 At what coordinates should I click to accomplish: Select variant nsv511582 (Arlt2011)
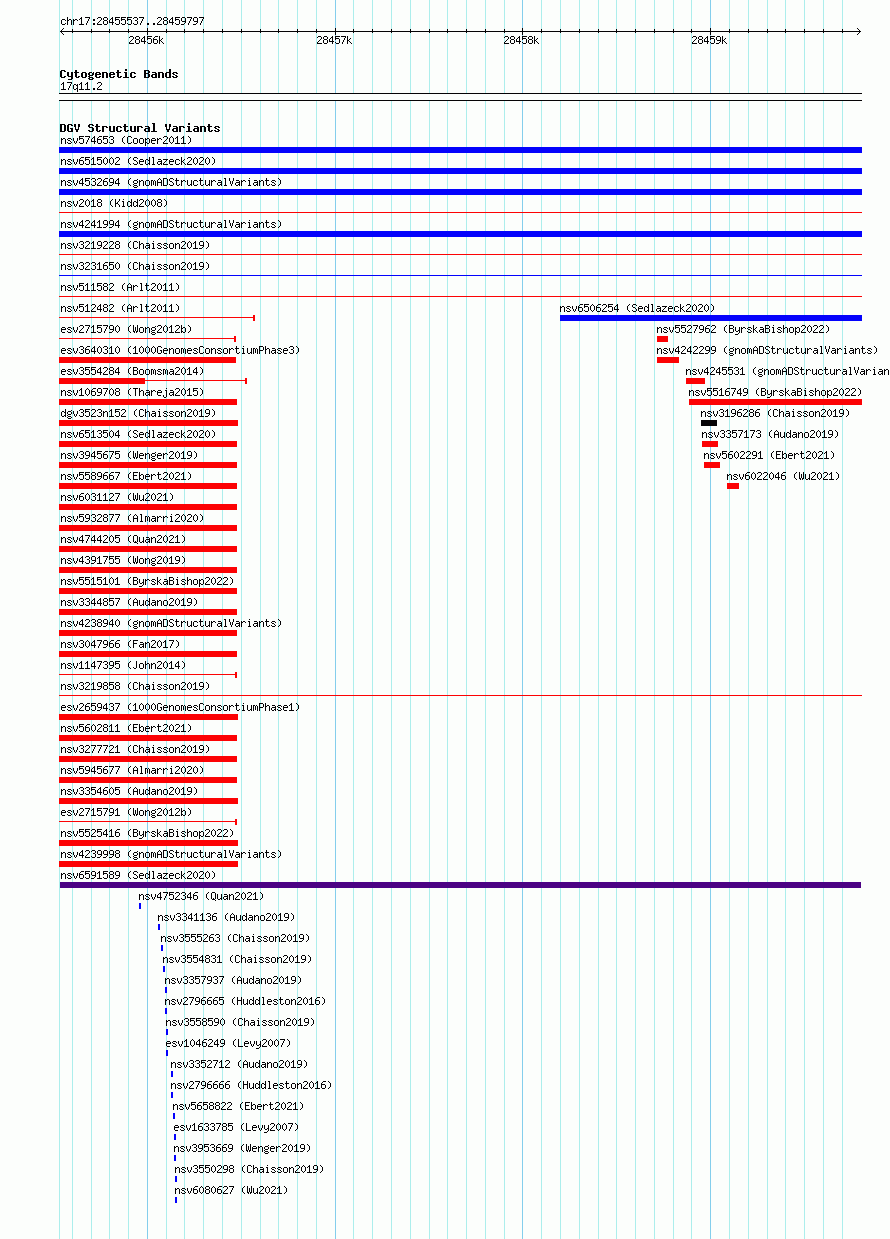pyautogui.click(x=120, y=287)
